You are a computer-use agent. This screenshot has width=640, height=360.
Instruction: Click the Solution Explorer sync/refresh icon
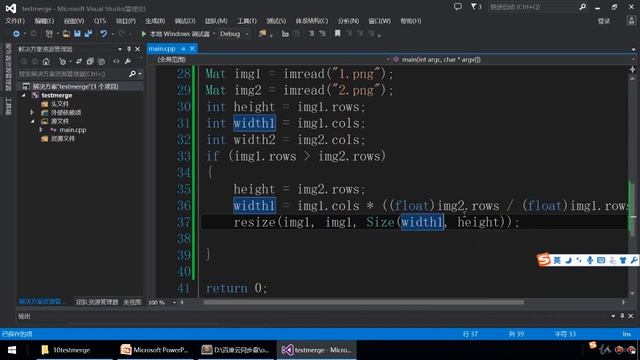point(79,62)
